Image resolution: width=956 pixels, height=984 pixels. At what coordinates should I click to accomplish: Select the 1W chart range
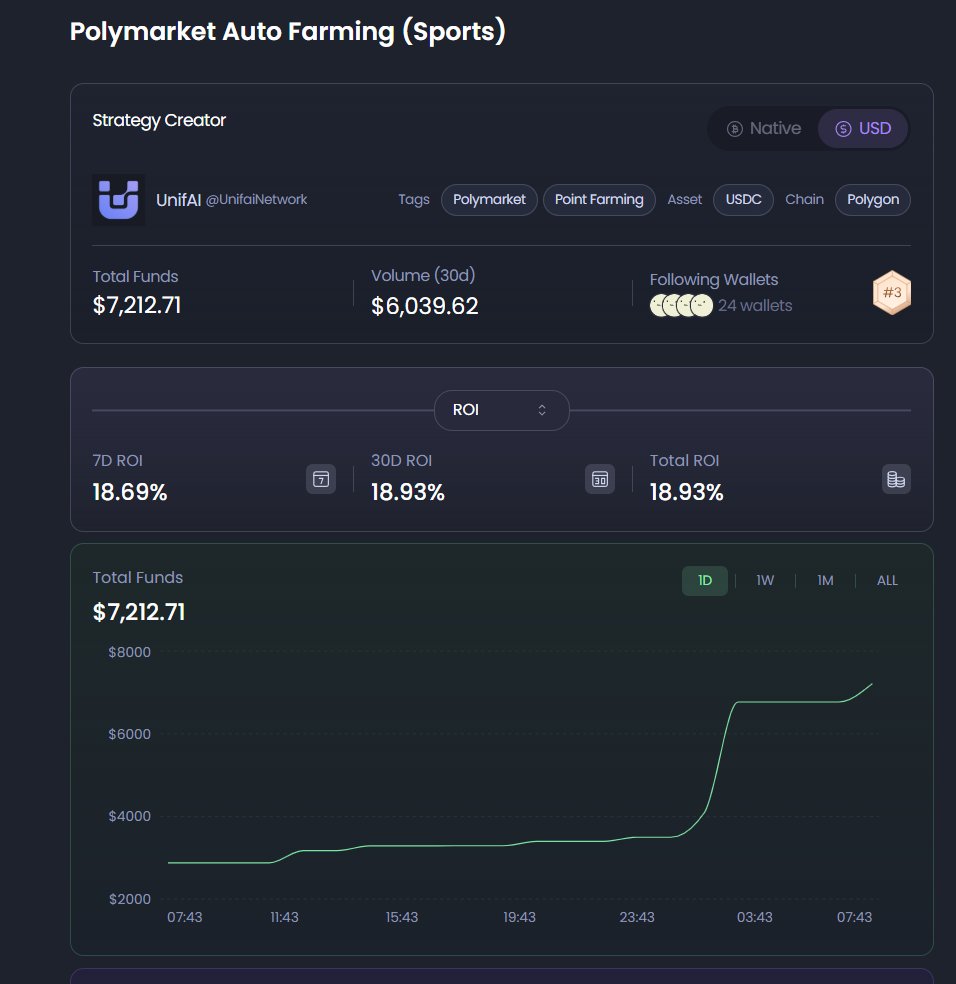coord(765,580)
